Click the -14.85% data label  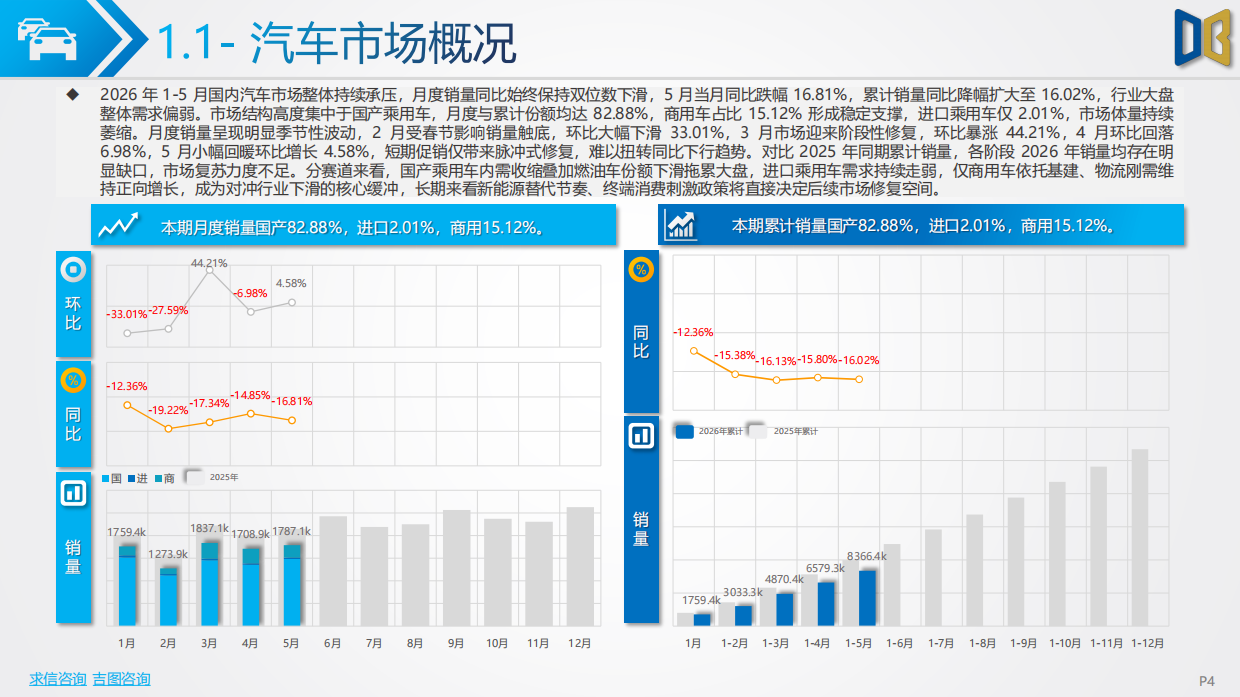250,395
